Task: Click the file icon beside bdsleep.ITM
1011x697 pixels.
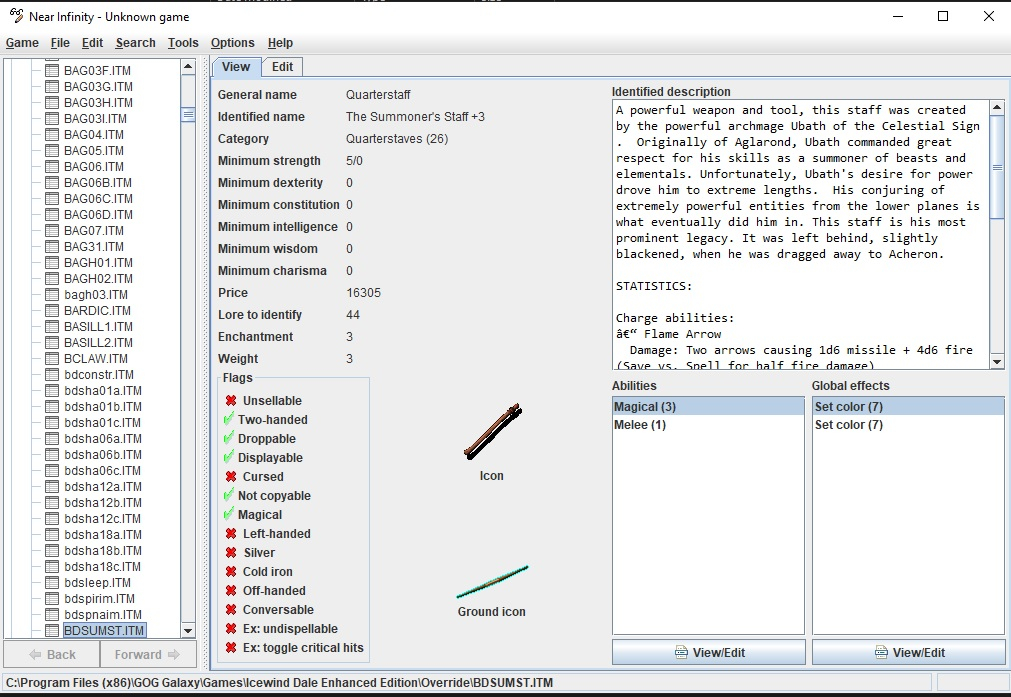Action: click(x=52, y=583)
